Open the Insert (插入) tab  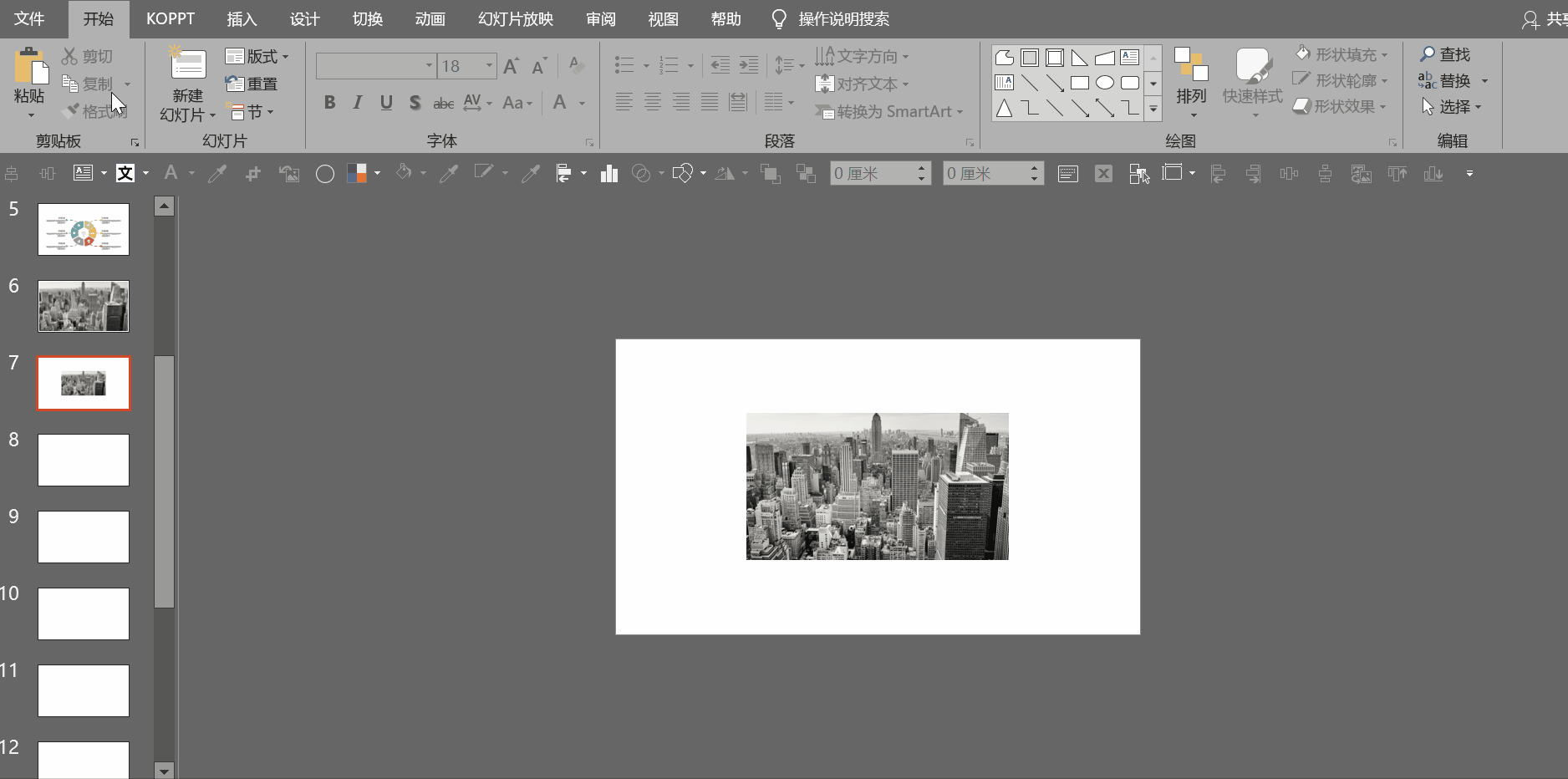pyautogui.click(x=242, y=19)
